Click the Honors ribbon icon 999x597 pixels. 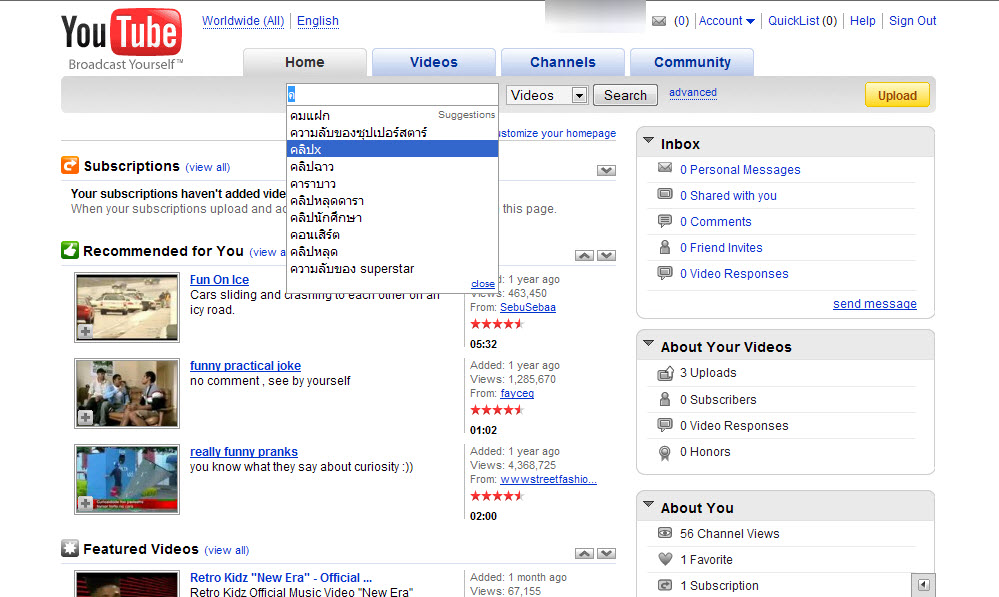pyautogui.click(x=665, y=452)
